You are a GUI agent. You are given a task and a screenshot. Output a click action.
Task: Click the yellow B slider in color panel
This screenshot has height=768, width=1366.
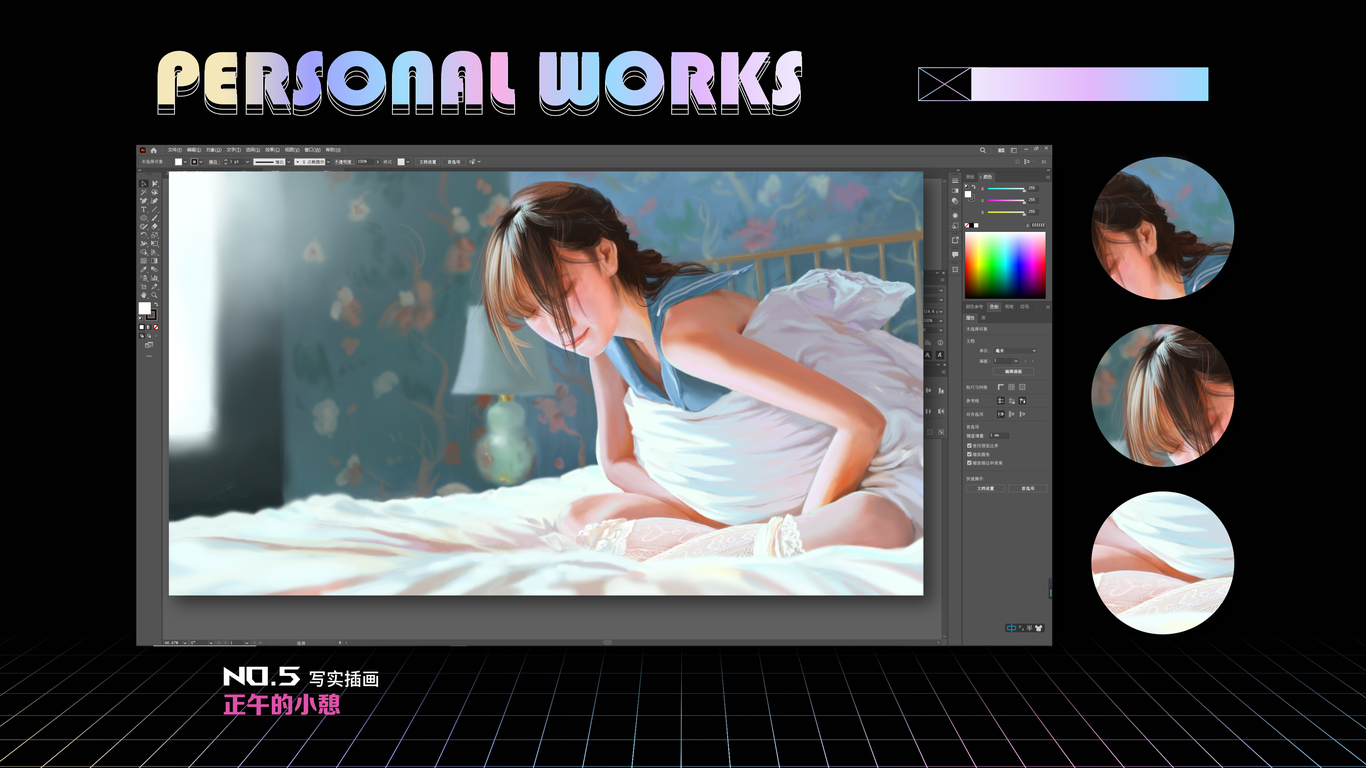(1006, 212)
